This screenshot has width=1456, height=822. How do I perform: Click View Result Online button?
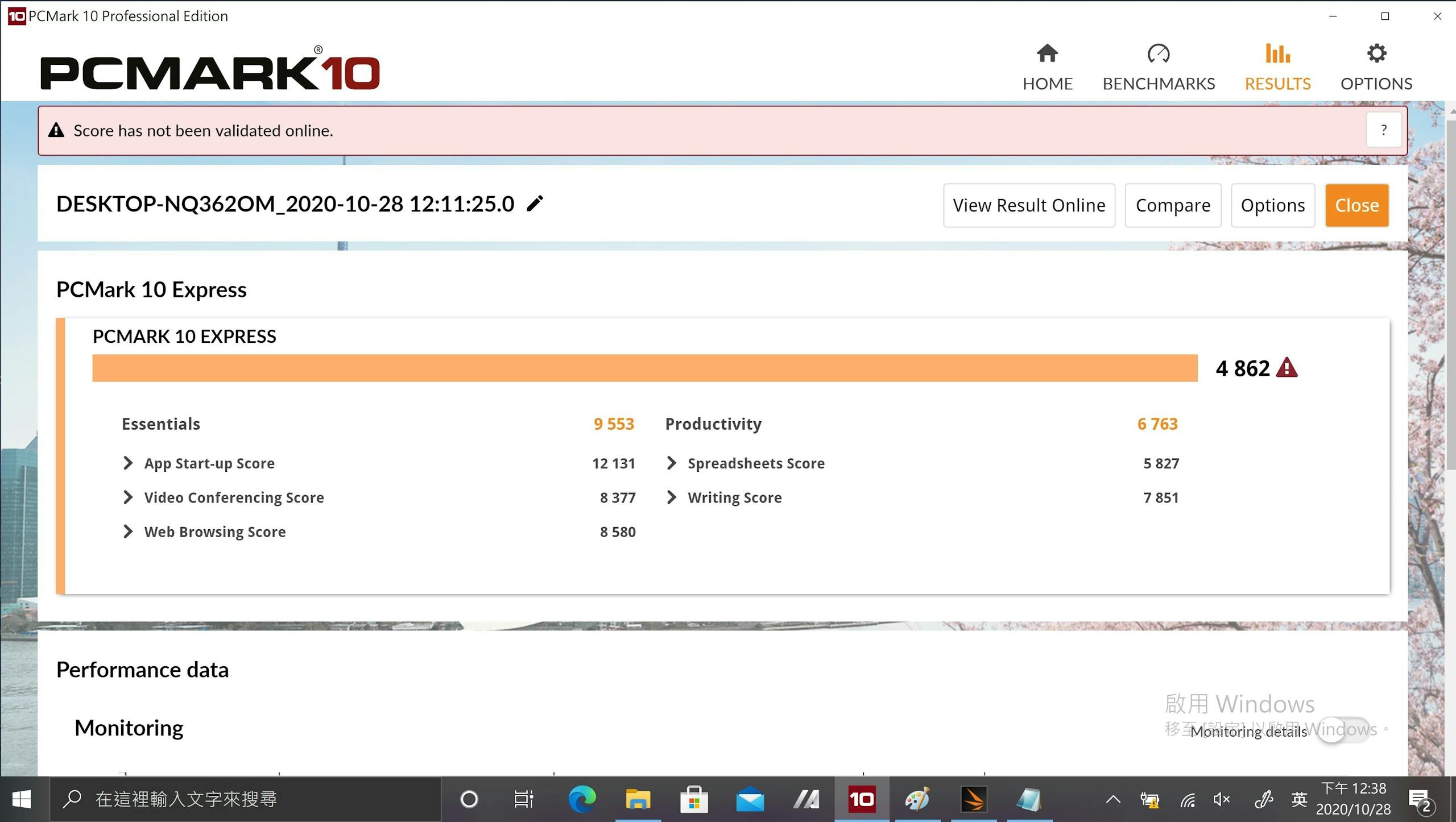click(x=1029, y=205)
